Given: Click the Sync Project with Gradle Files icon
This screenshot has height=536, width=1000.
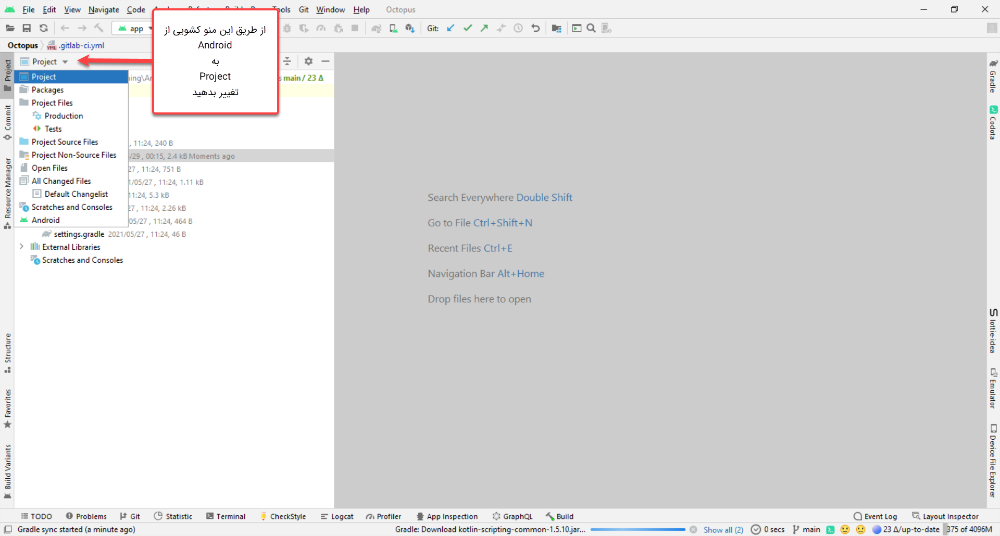Looking at the screenshot, I should pyautogui.click(x=376, y=28).
